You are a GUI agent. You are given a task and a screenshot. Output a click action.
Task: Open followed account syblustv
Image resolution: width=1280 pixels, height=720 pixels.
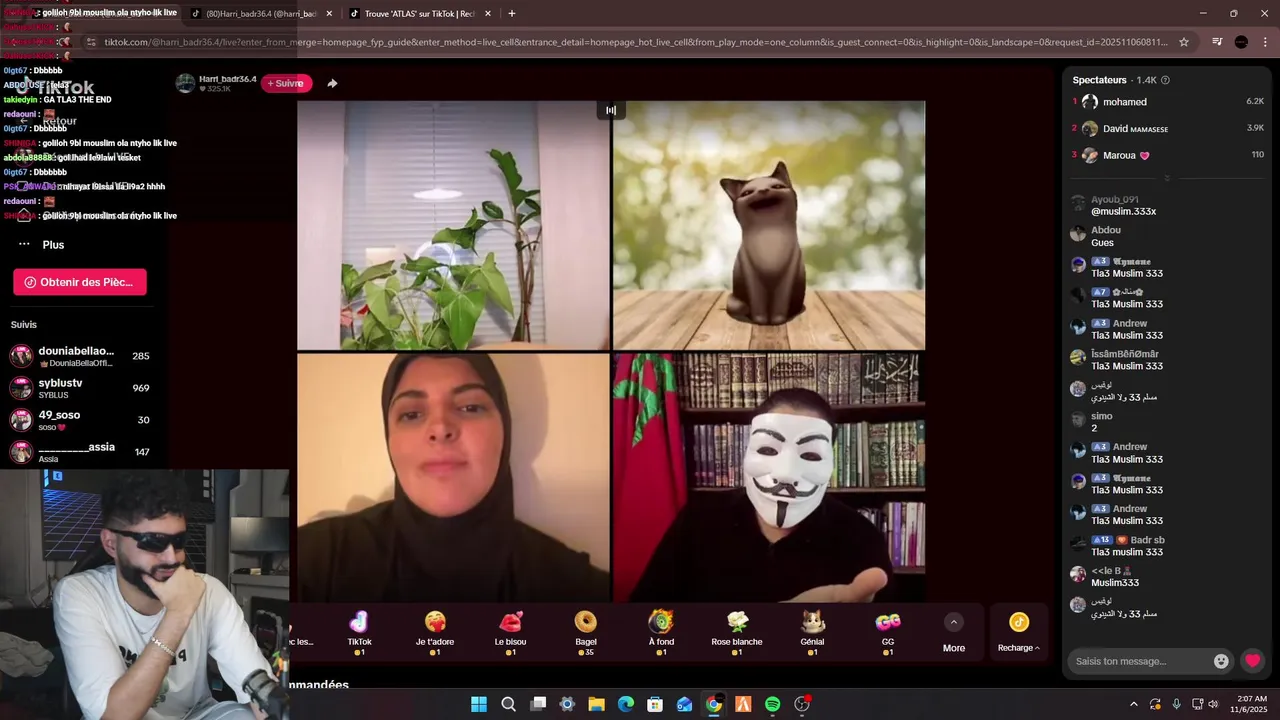80,388
